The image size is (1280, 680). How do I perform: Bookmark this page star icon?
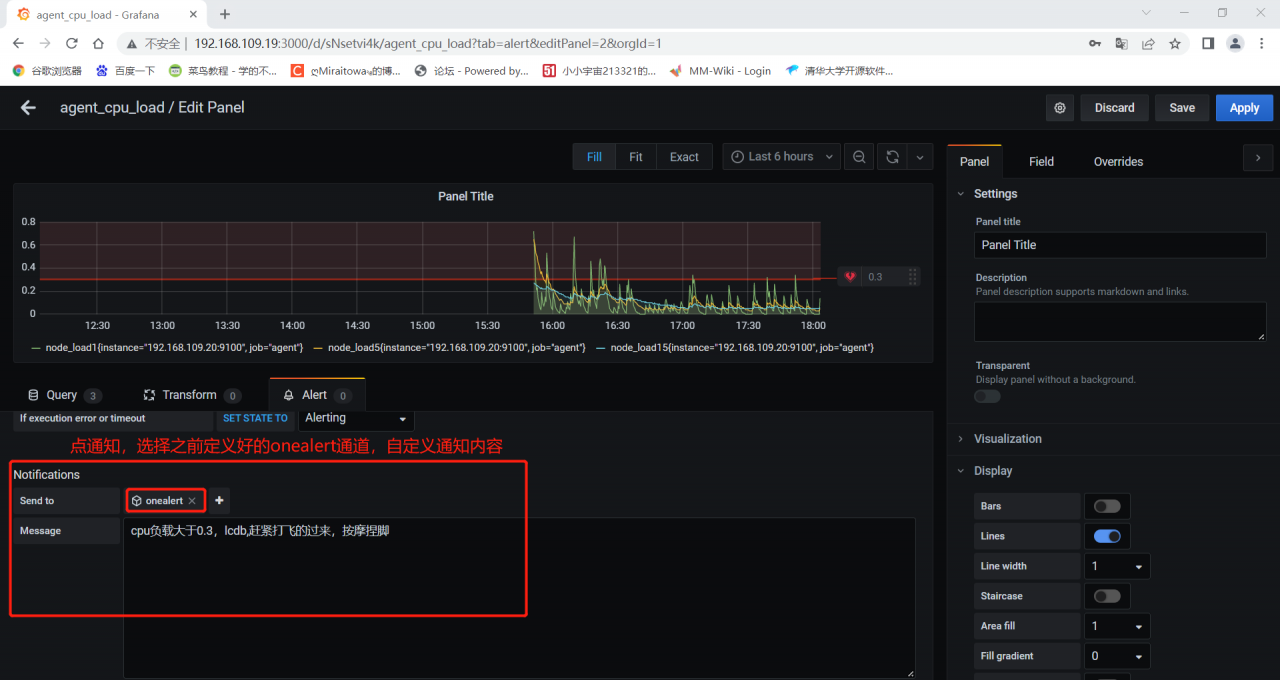click(1175, 44)
